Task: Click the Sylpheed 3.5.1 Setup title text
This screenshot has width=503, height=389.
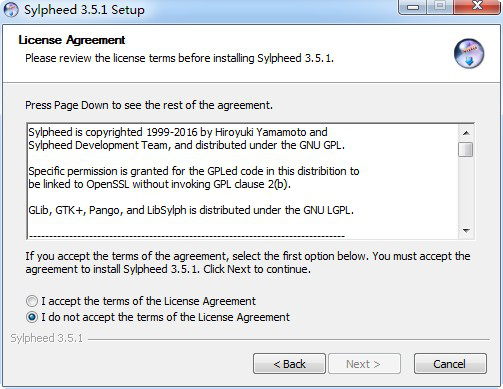Action: [84, 10]
